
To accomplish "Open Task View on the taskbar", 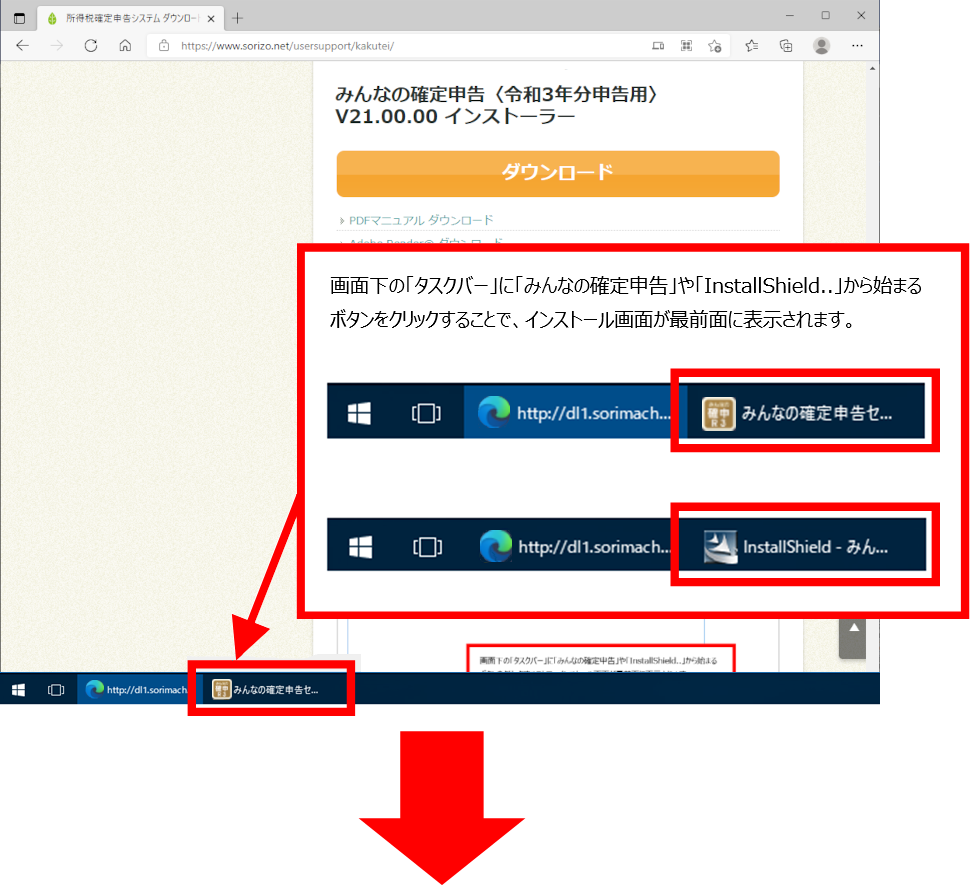I will (x=56, y=690).
